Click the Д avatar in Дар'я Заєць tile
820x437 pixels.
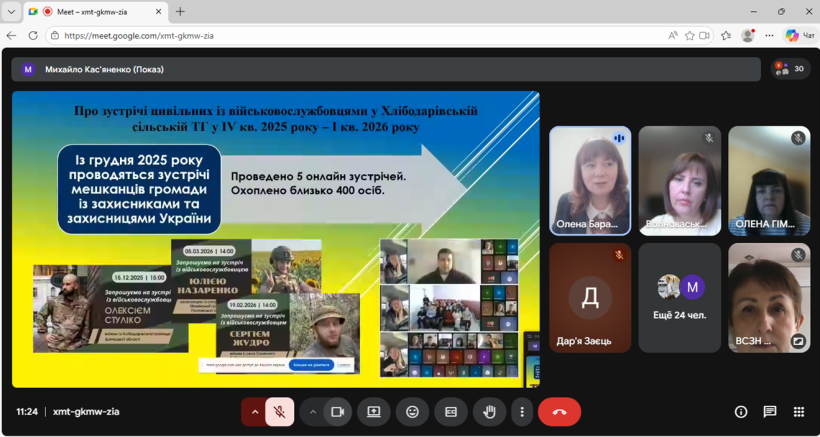click(x=590, y=297)
